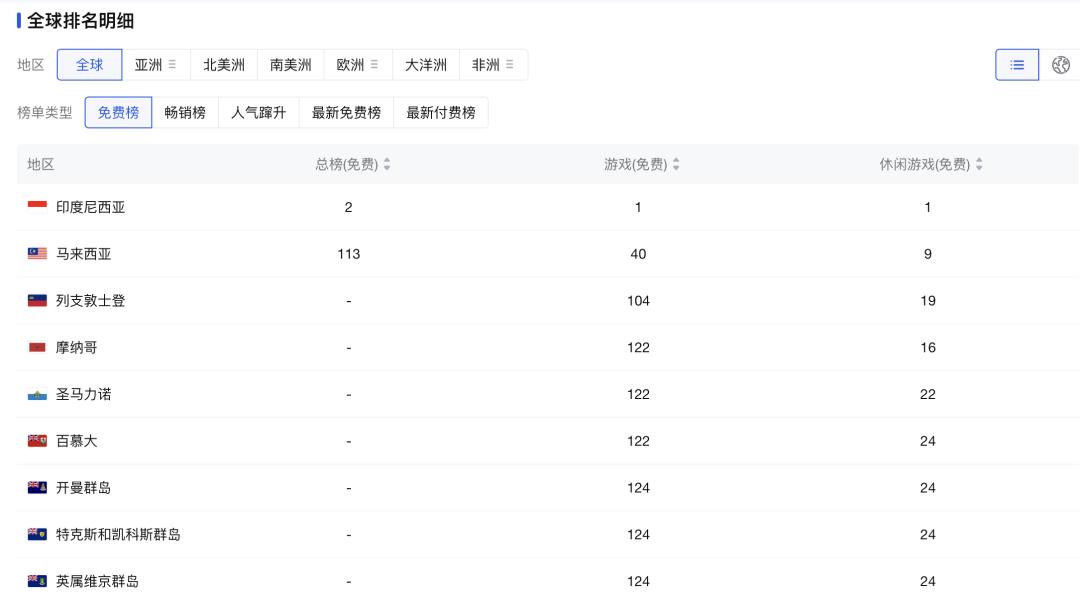Screen dimensions: 1080x599
Task: Click British Virgin Islands flag icon
Action: (37, 581)
